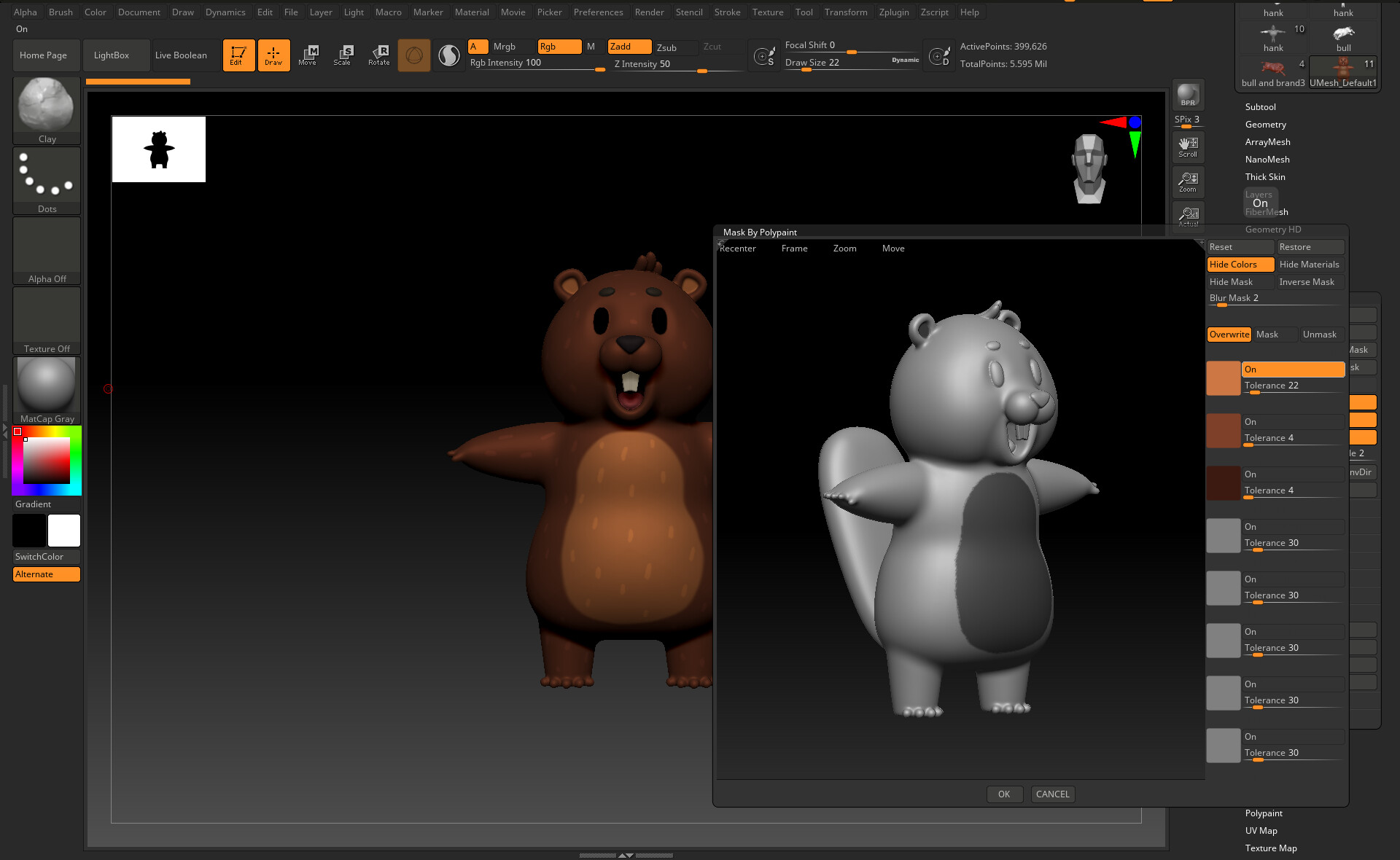Click the beaver silhouette thumbnail
The width and height of the screenshot is (1400, 860).
[159, 149]
